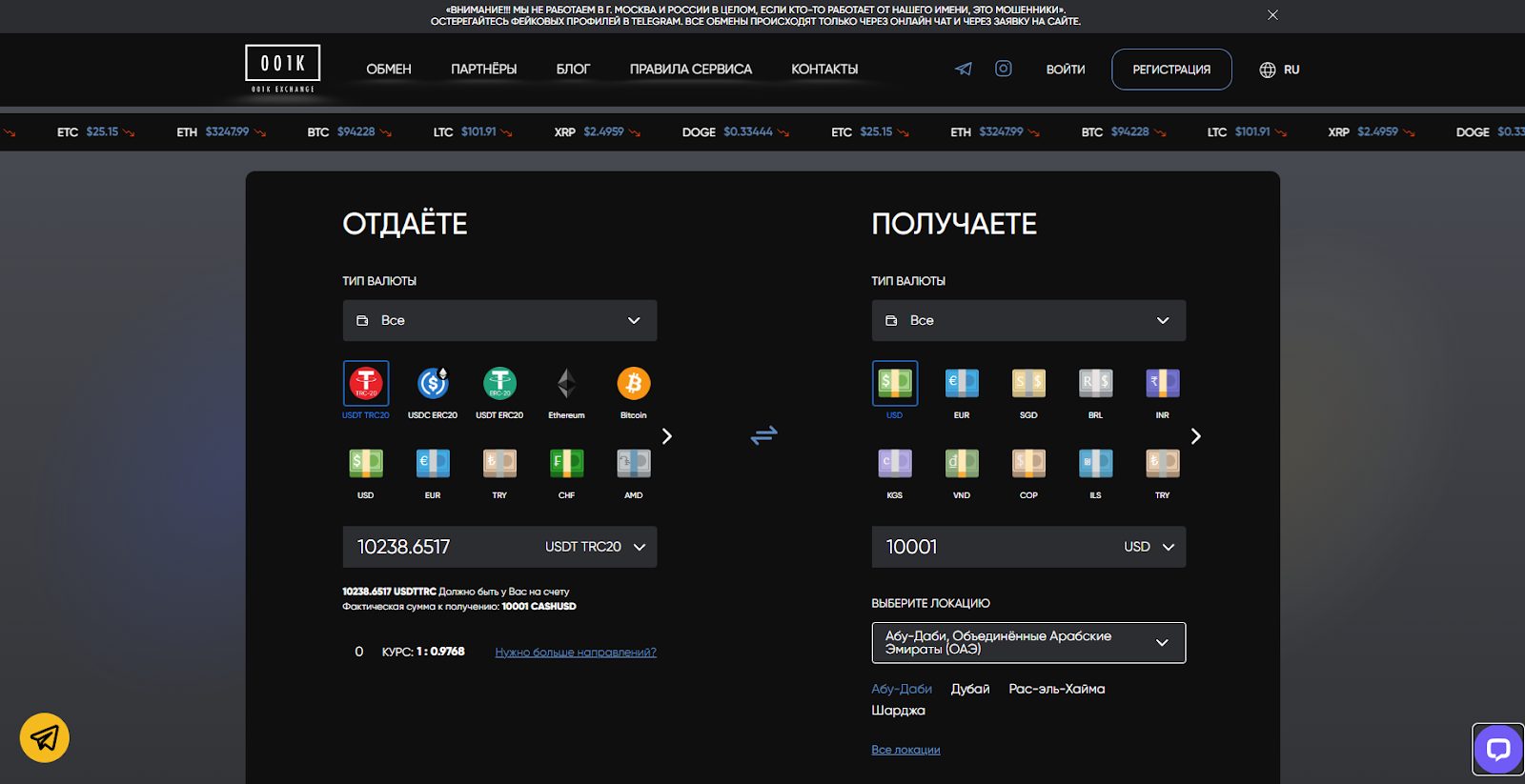Open the 001K Exchange logo homepage
Screen dimensions: 1525x784
click(282, 70)
